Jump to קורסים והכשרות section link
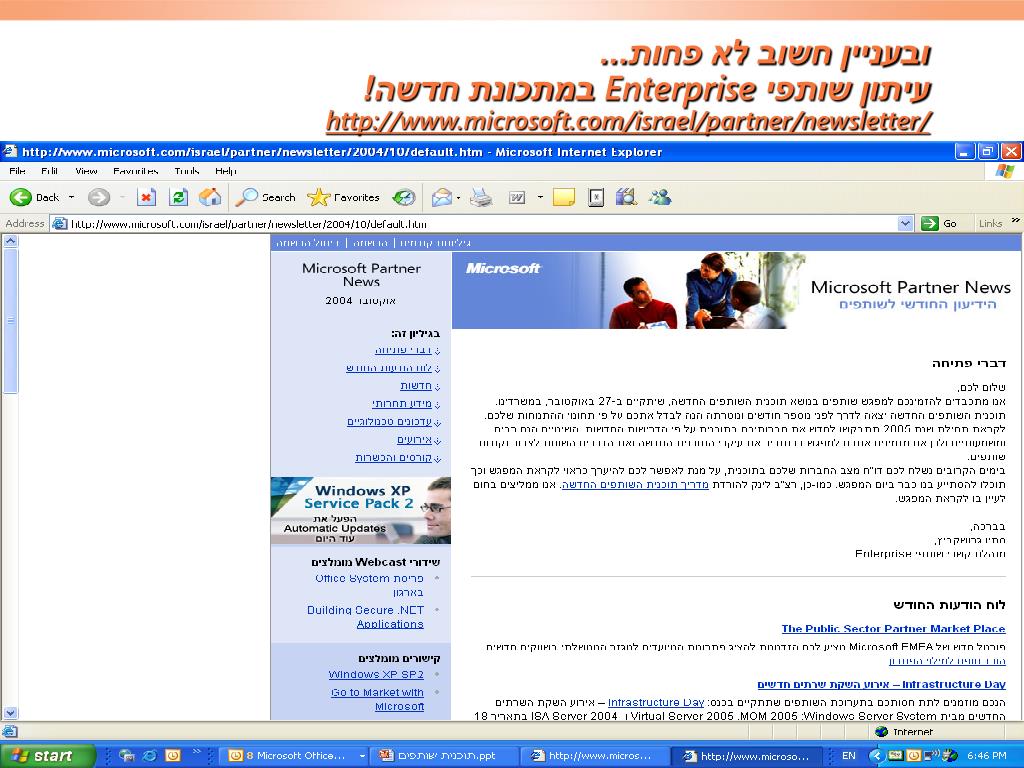The height and width of the screenshot is (768, 1024). click(x=393, y=458)
